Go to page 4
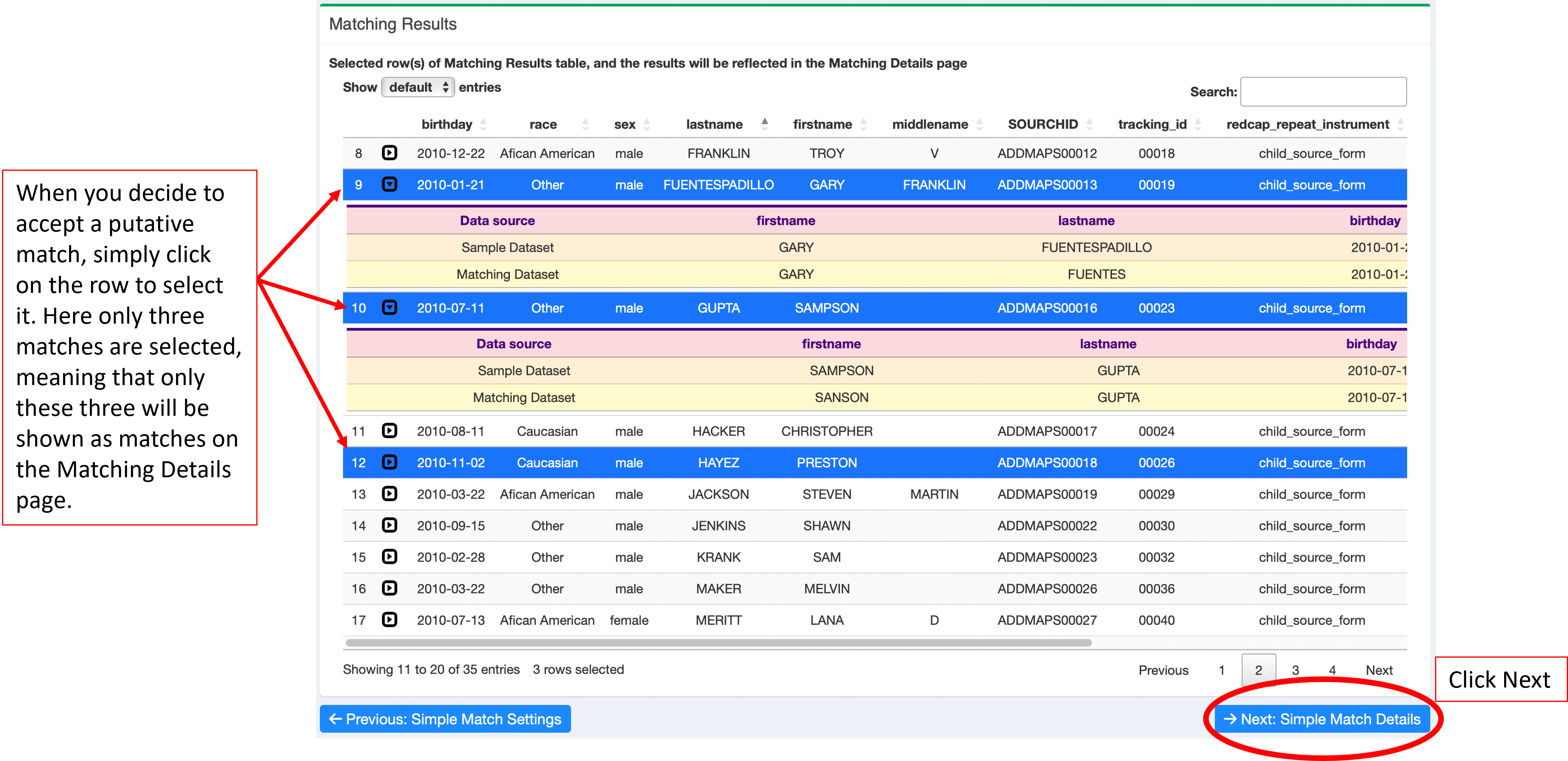This screenshot has height=761, width=1568. (1332, 670)
